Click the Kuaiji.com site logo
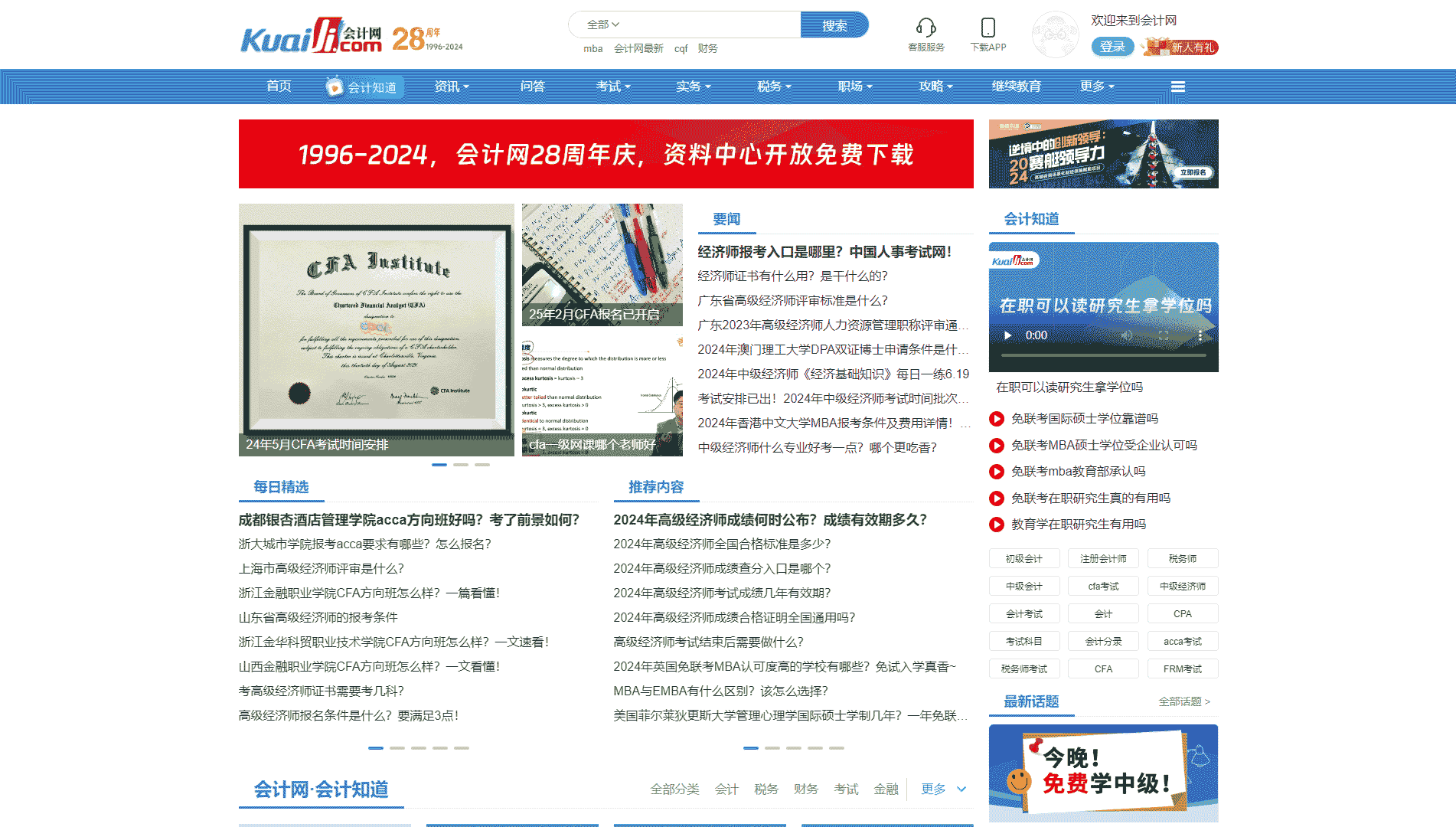The height and width of the screenshot is (827, 1456). pos(311,36)
